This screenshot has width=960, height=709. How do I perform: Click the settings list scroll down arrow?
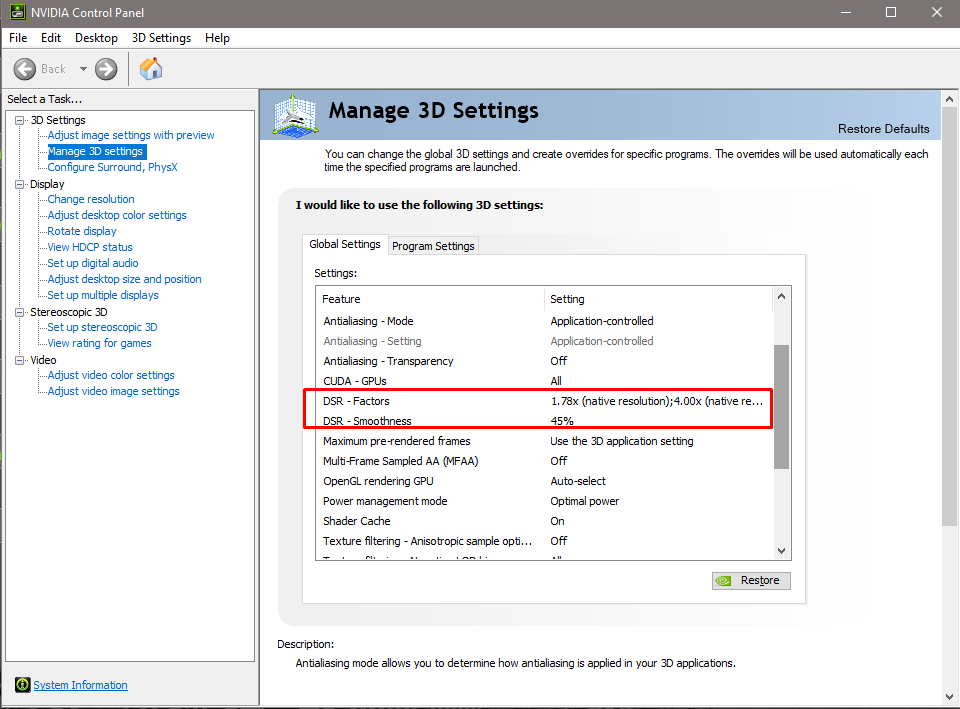click(781, 550)
